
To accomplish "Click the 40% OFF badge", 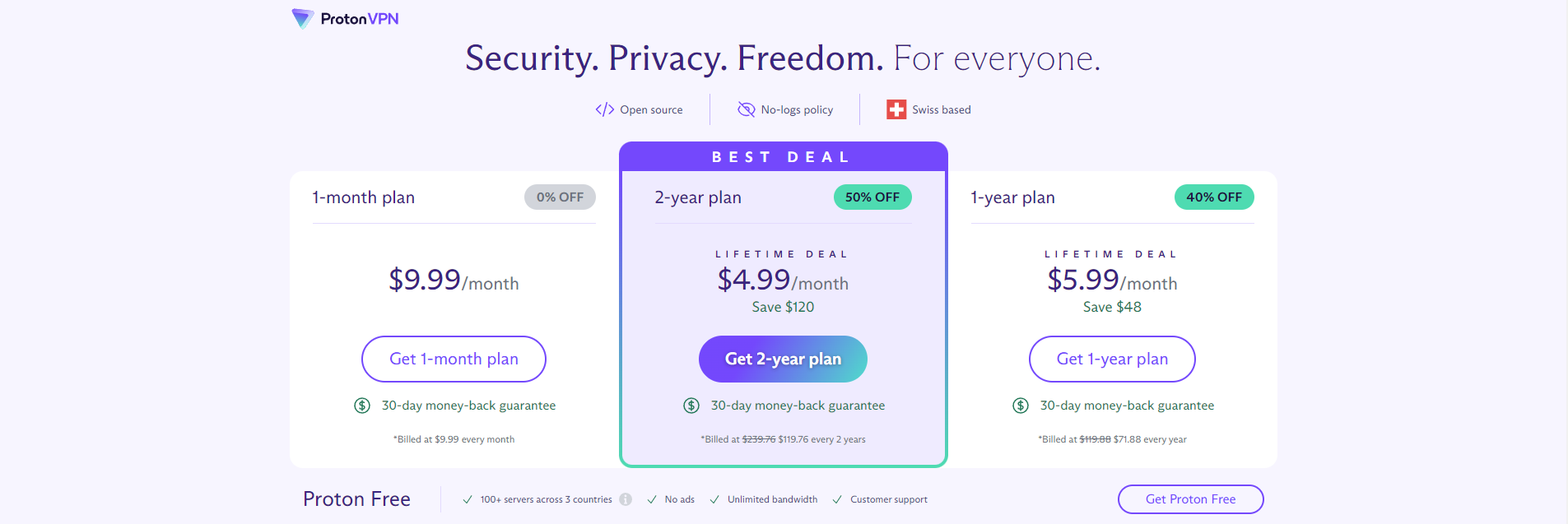I will tap(1214, 197).
